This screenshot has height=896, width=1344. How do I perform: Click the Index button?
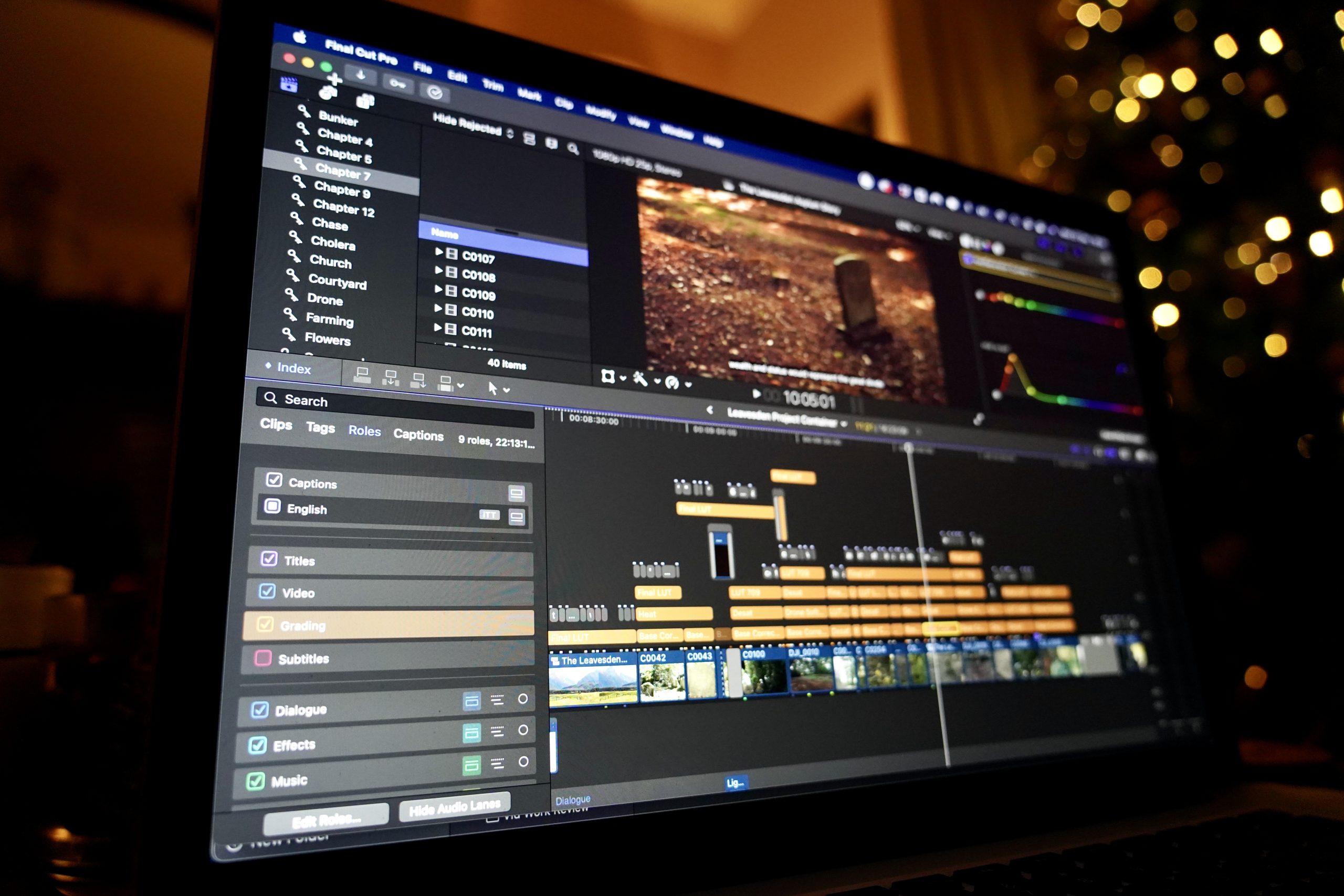pyautogui.click(x=289, y=367)
